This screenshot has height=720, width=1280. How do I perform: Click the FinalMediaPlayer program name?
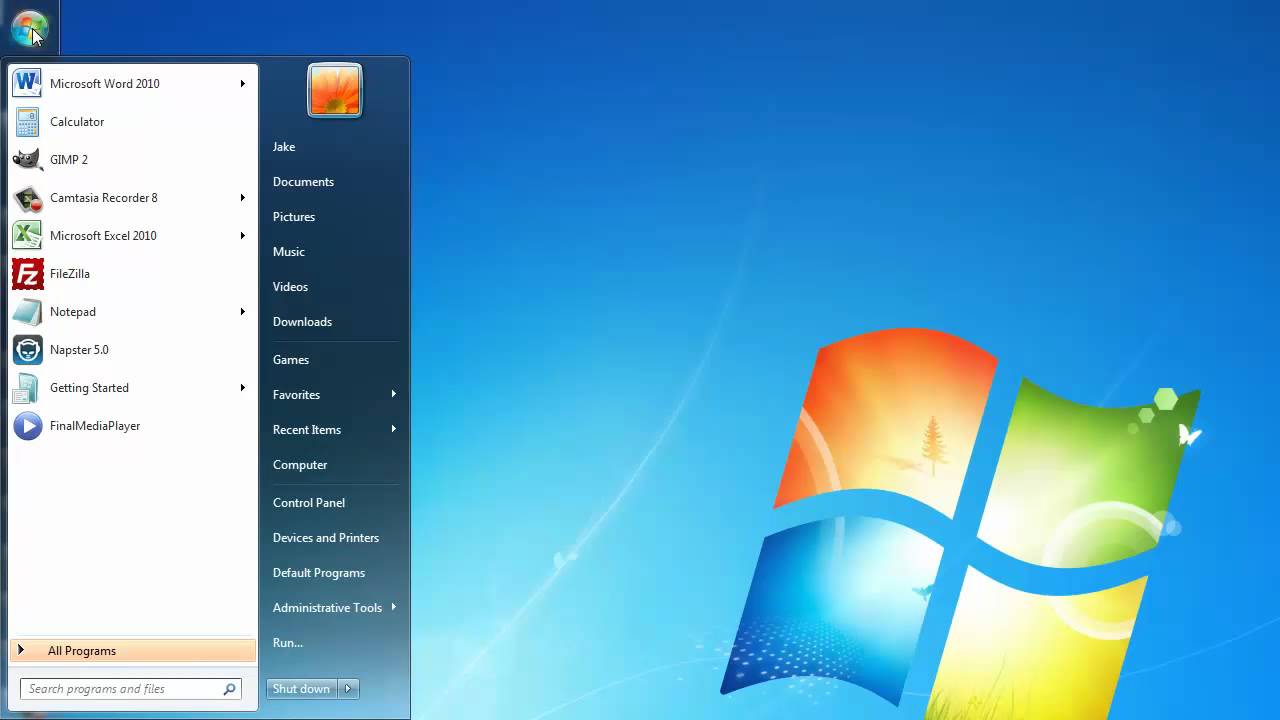95,426
